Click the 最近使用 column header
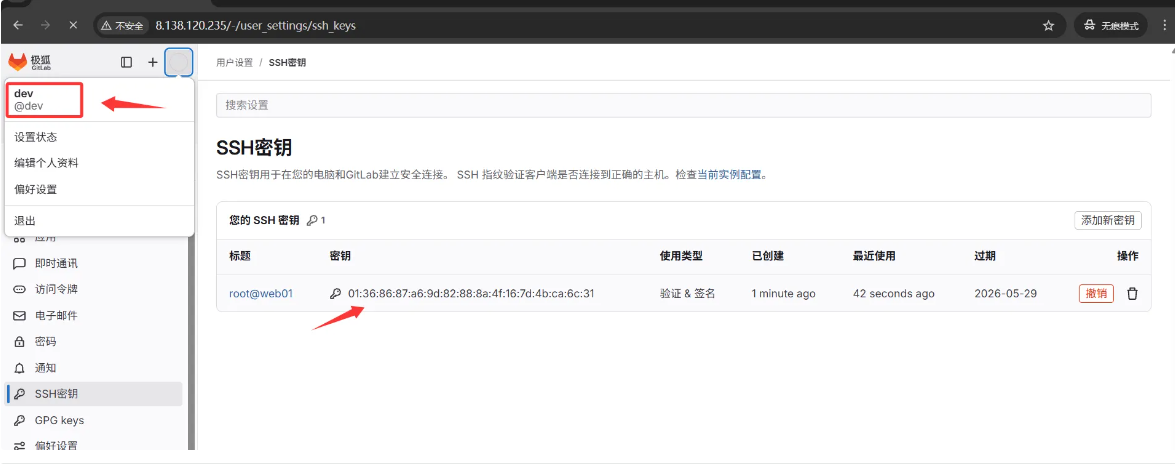Screen dimensions: 1175x464 [874, 256]
